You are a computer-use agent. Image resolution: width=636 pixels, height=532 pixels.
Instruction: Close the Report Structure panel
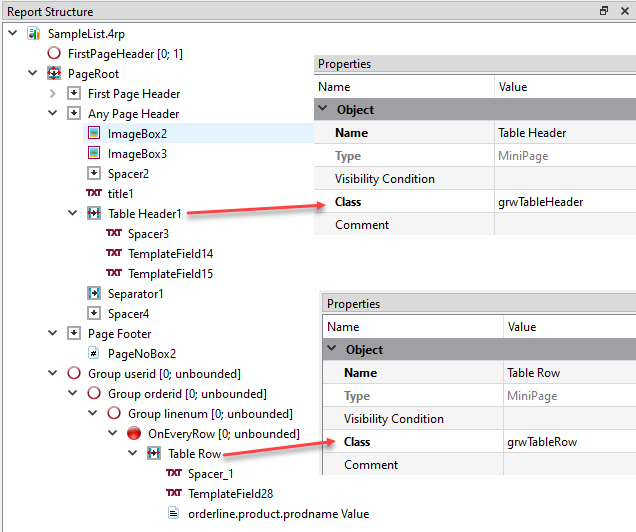(625, 11)
